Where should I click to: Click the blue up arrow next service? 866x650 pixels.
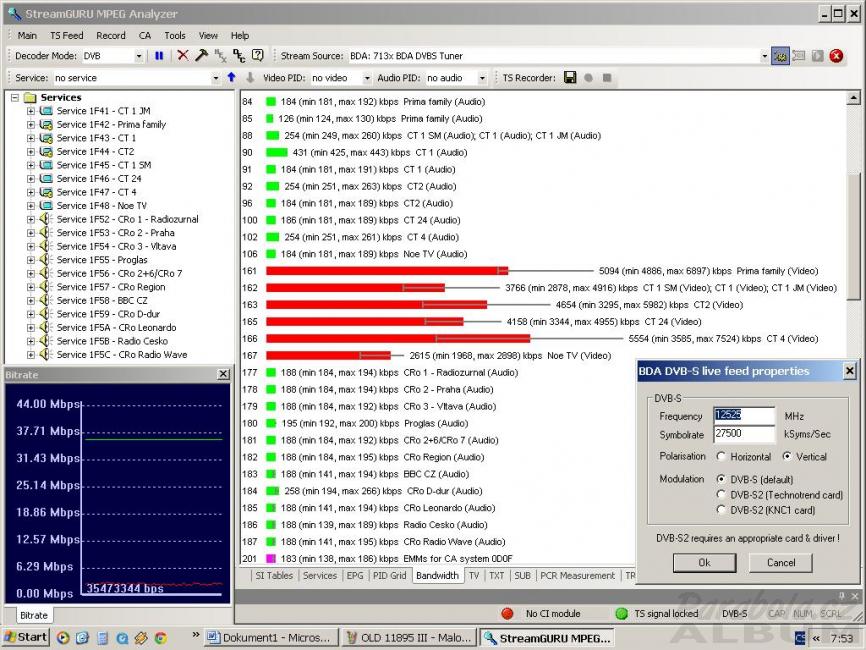click(x=232, y=78)
